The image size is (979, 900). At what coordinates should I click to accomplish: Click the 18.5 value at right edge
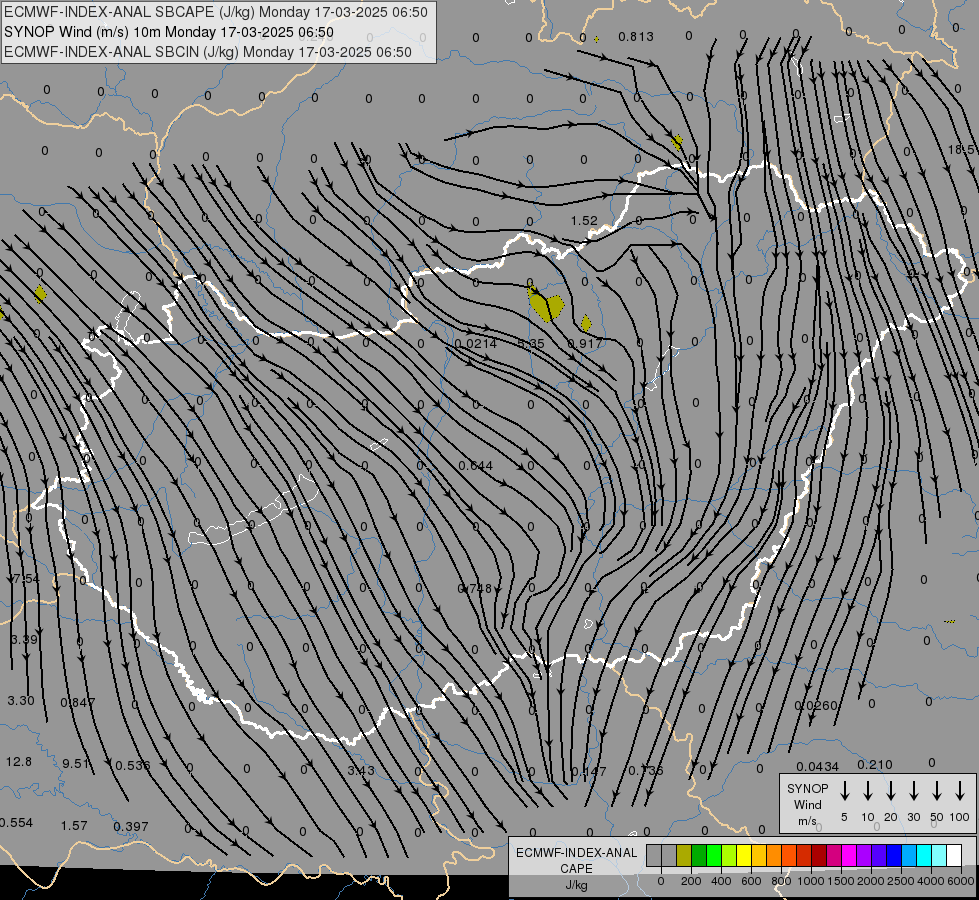(x=962, y=149)
